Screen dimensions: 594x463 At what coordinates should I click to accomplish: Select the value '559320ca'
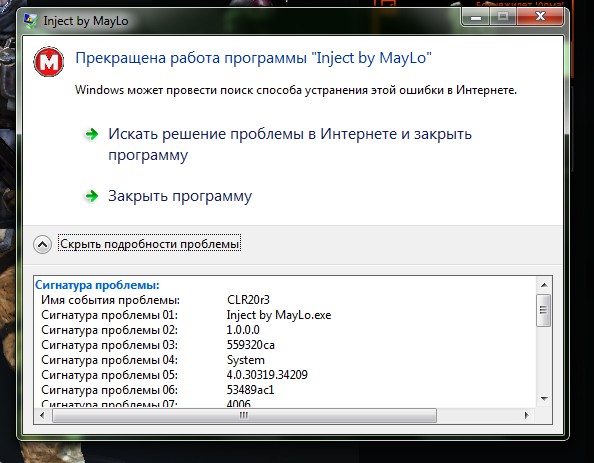250,345
